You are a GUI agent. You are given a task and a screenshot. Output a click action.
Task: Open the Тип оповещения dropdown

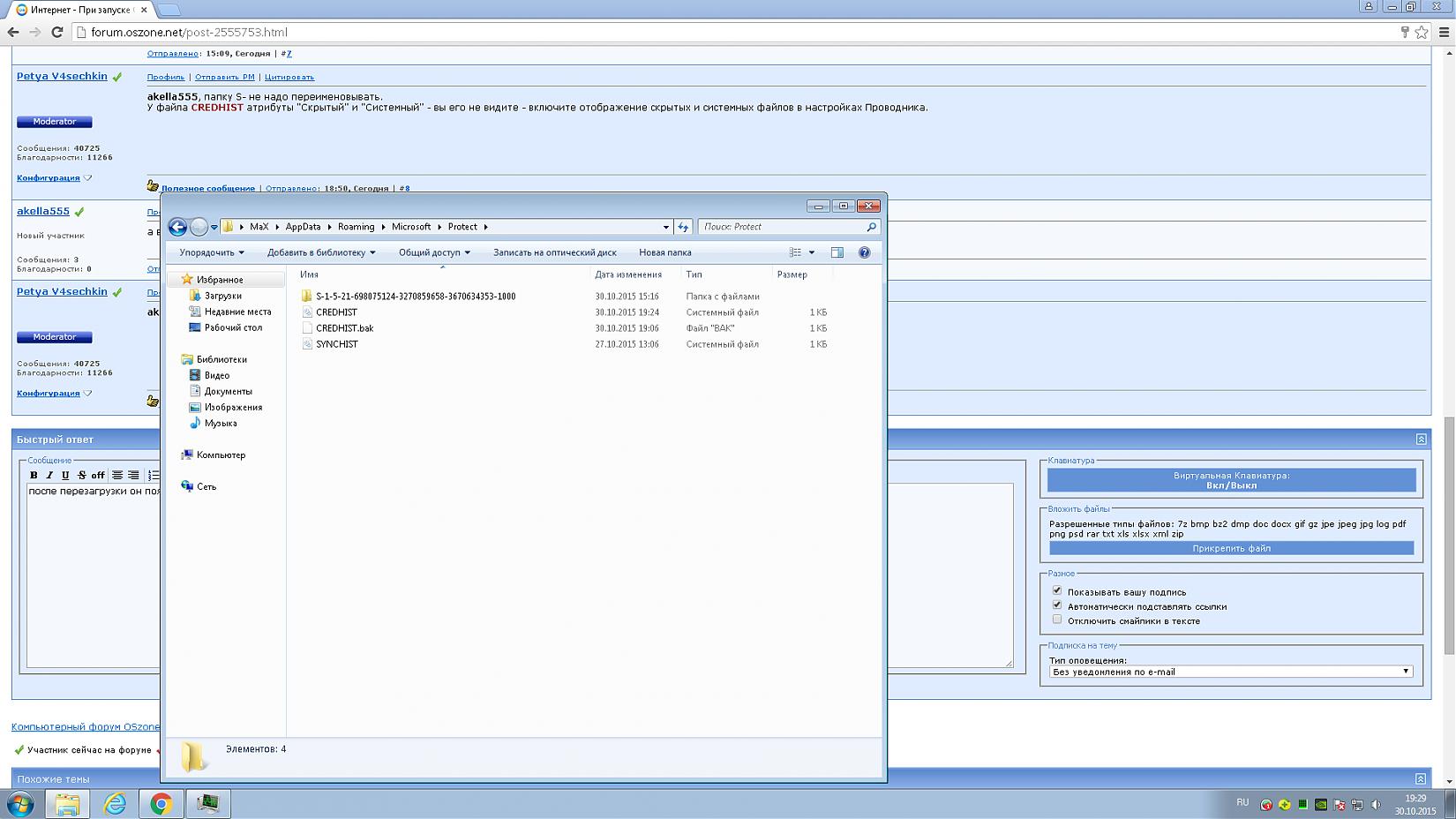pos(1230,672)
